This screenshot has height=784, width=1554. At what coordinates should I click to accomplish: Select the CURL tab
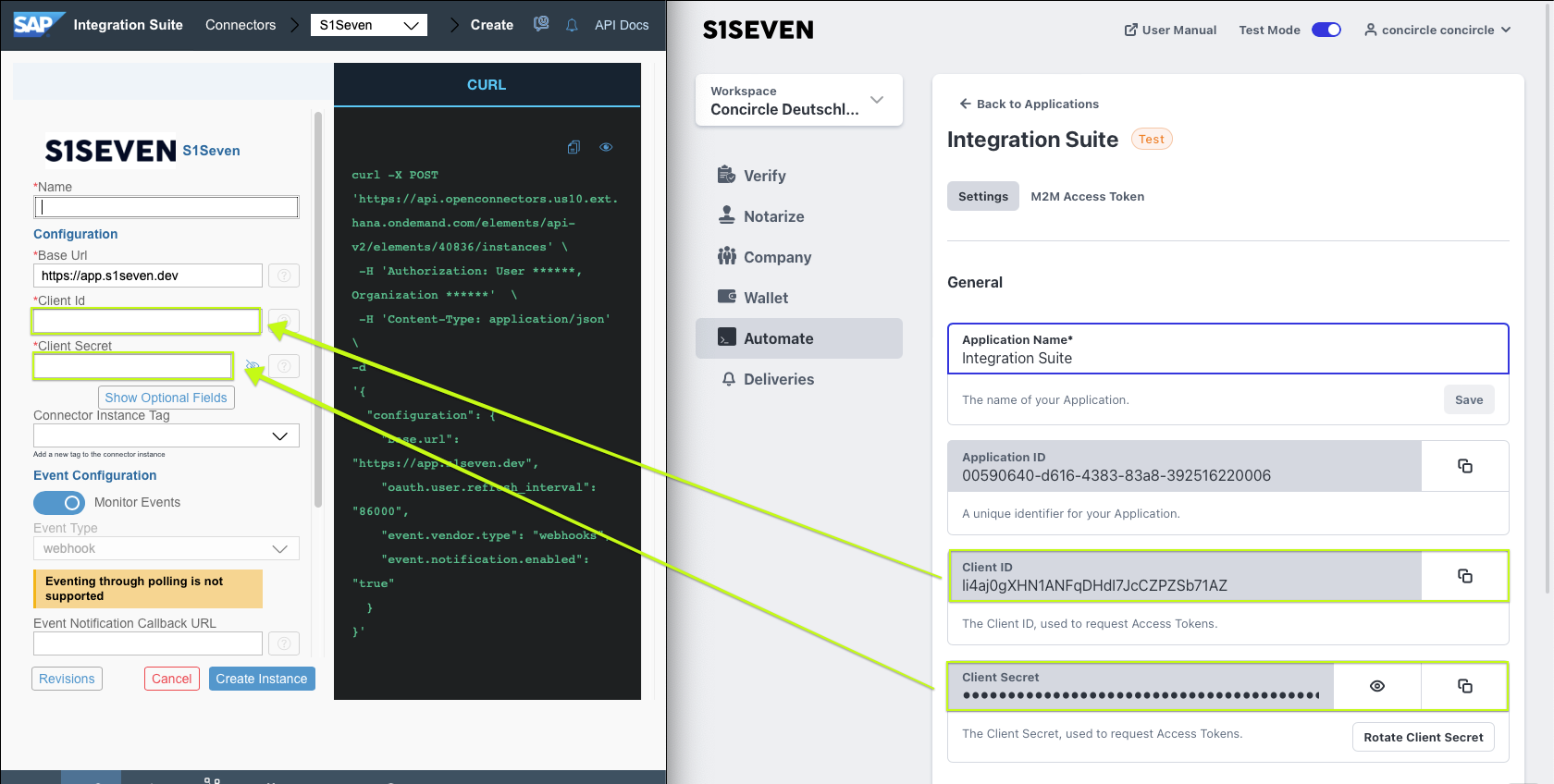click(x=487, y=85)
